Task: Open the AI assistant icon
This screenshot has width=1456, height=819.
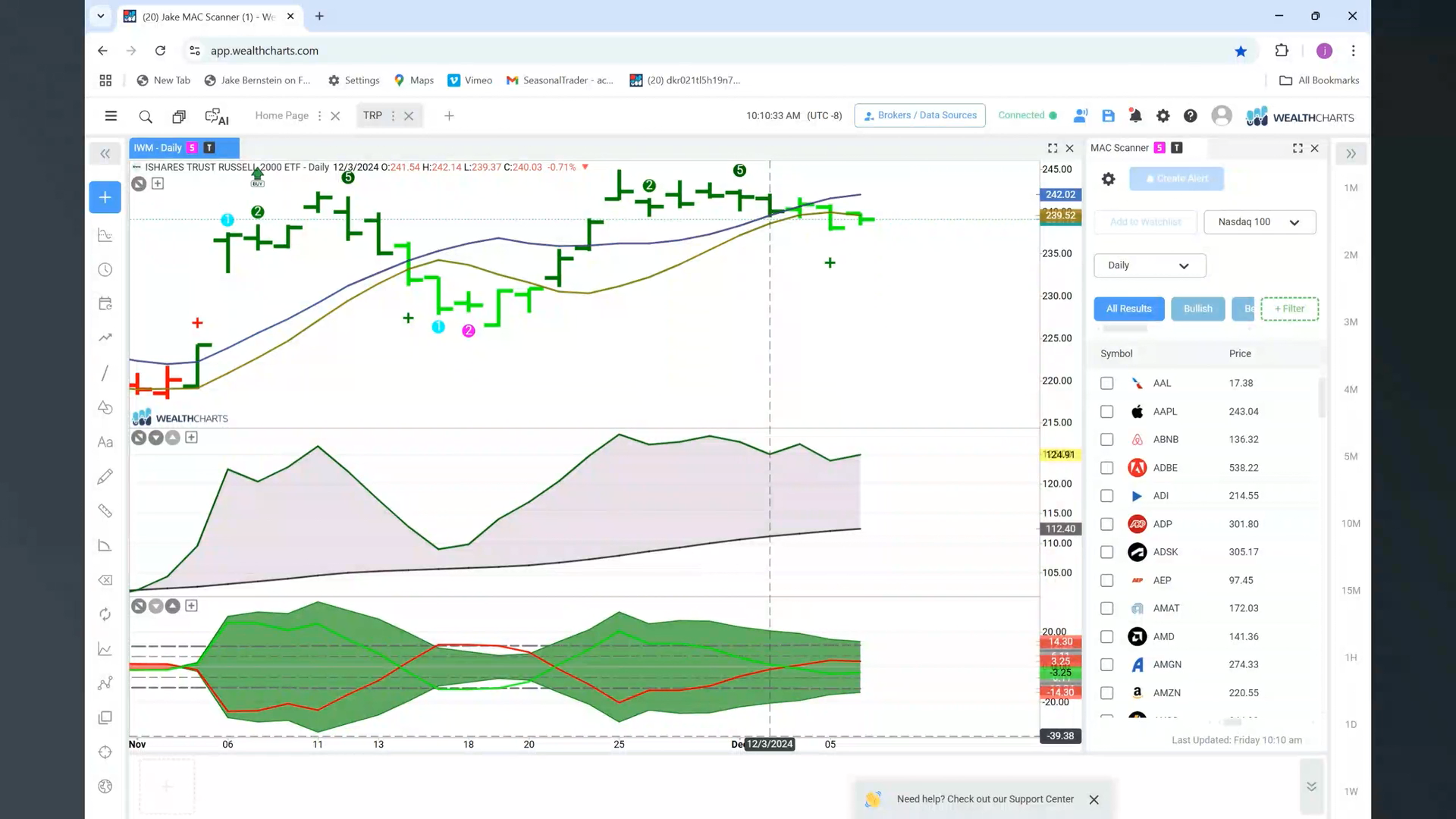Action: tap(217, 116)
